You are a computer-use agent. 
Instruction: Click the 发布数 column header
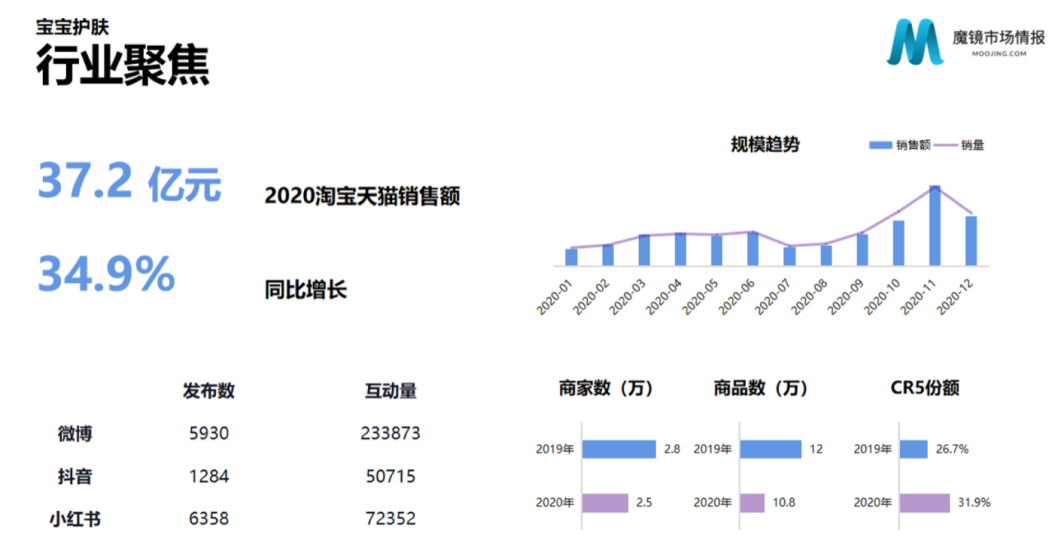pyautogui.click(x=208, y=390)
